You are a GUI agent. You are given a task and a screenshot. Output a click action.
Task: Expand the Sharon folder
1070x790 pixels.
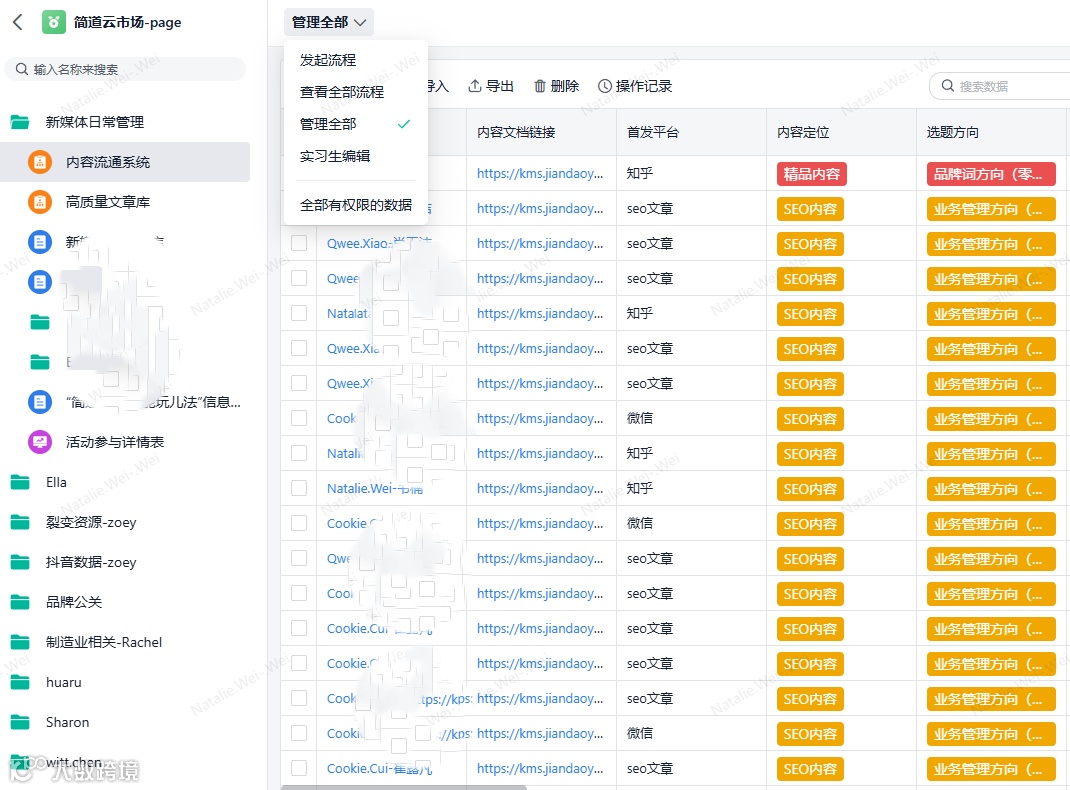[x=67, y=722]
